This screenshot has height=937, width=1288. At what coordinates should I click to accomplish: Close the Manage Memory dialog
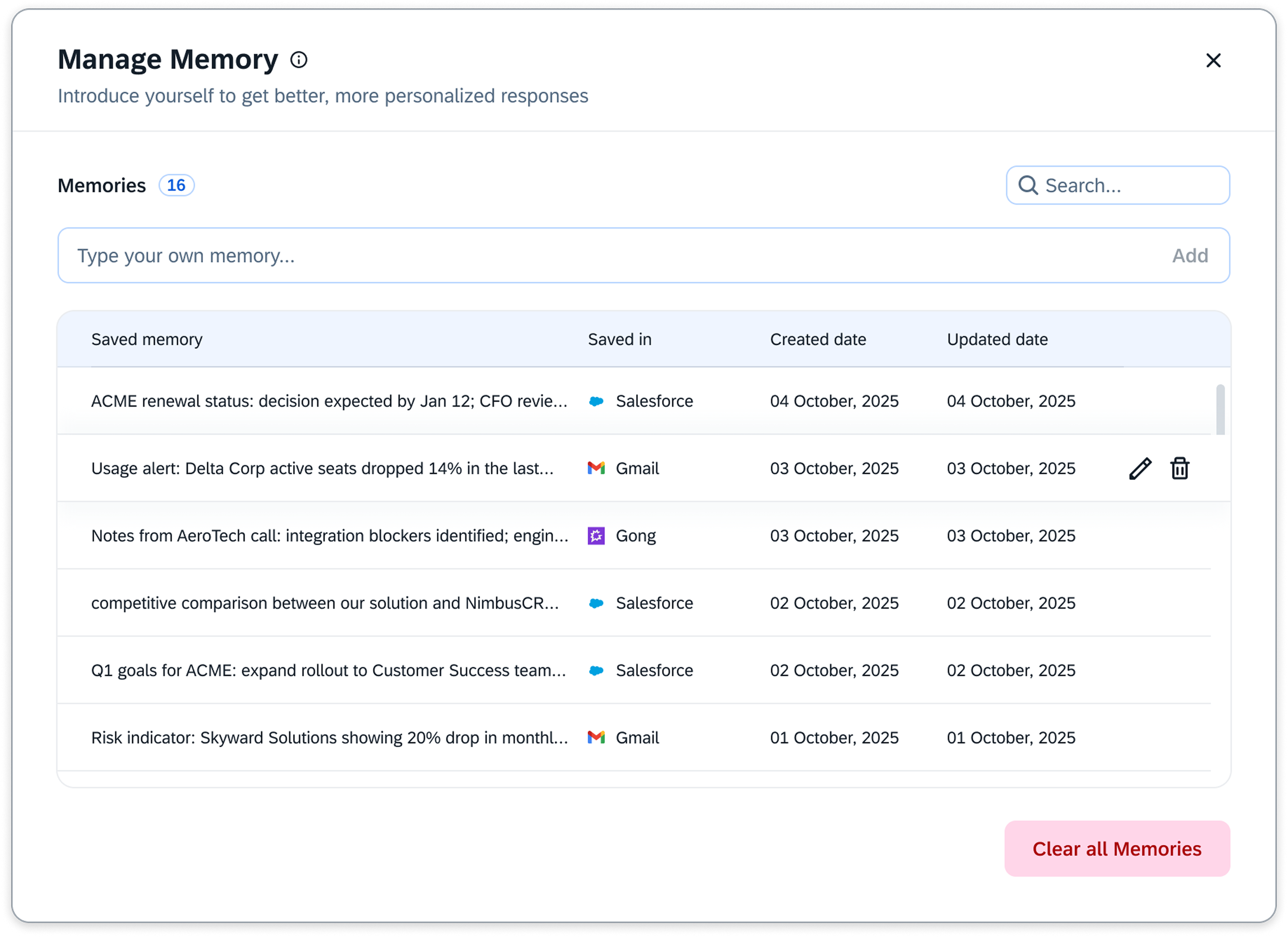[x=1213, y=60]
